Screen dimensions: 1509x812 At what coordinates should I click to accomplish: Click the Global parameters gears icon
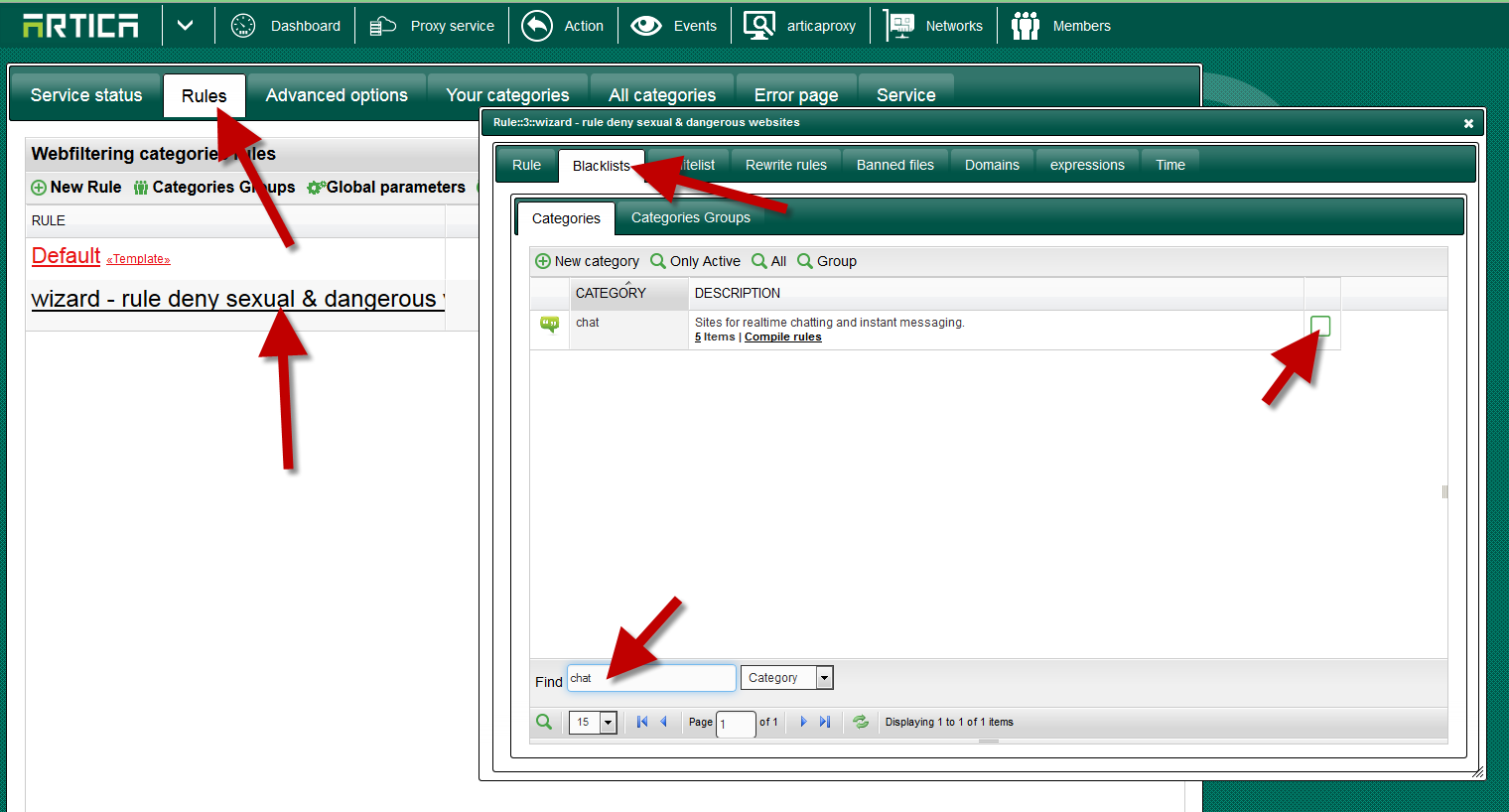[x=316, y=188]
